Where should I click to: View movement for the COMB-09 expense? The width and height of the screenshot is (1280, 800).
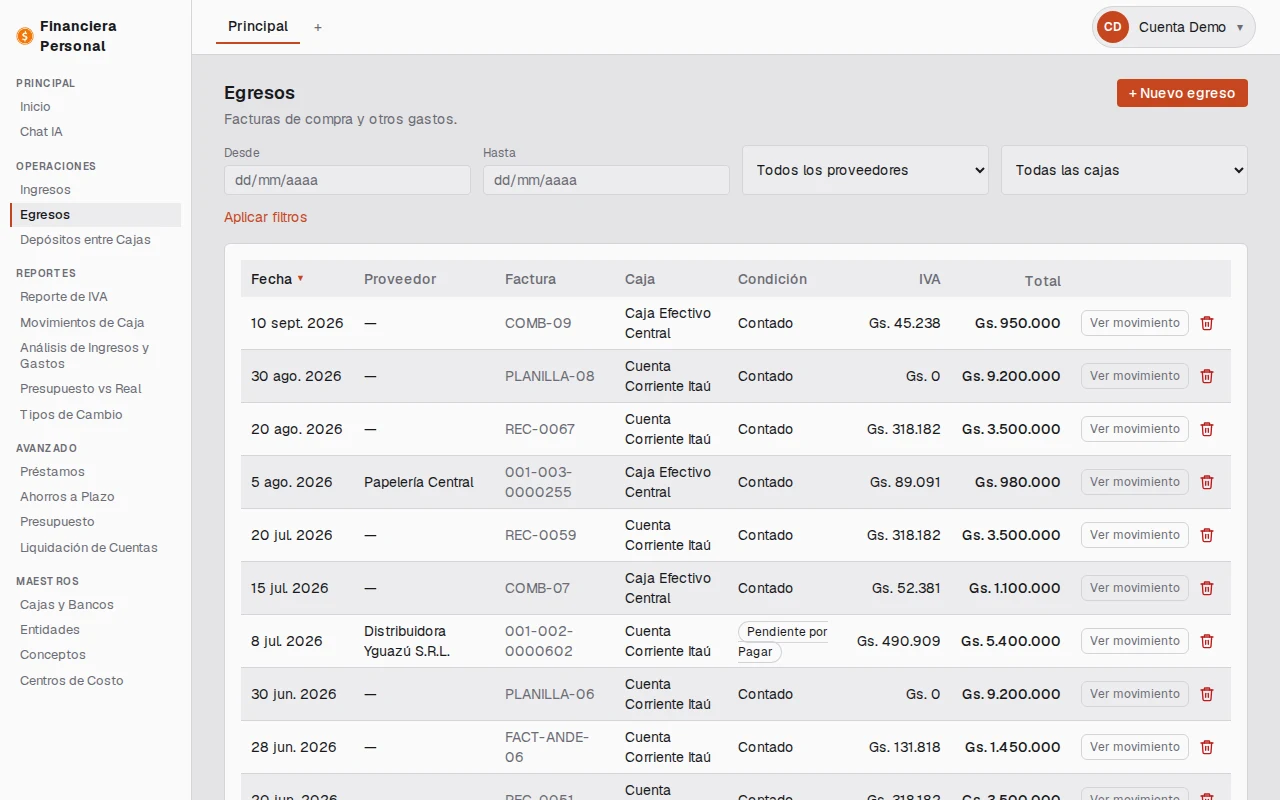[x=1134, y=323]
